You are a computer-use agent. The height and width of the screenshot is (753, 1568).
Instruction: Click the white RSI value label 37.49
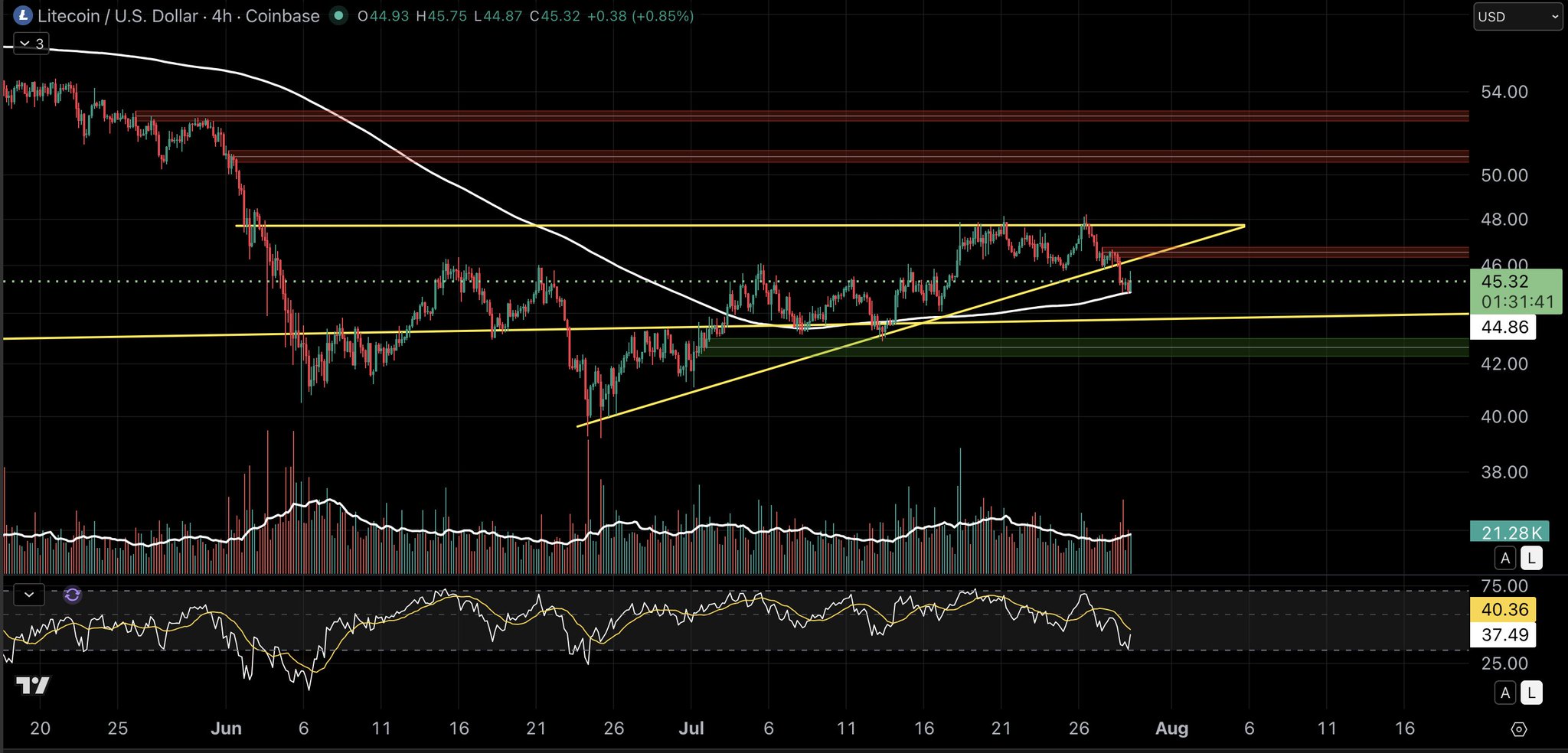click(x=1504, y=634)
